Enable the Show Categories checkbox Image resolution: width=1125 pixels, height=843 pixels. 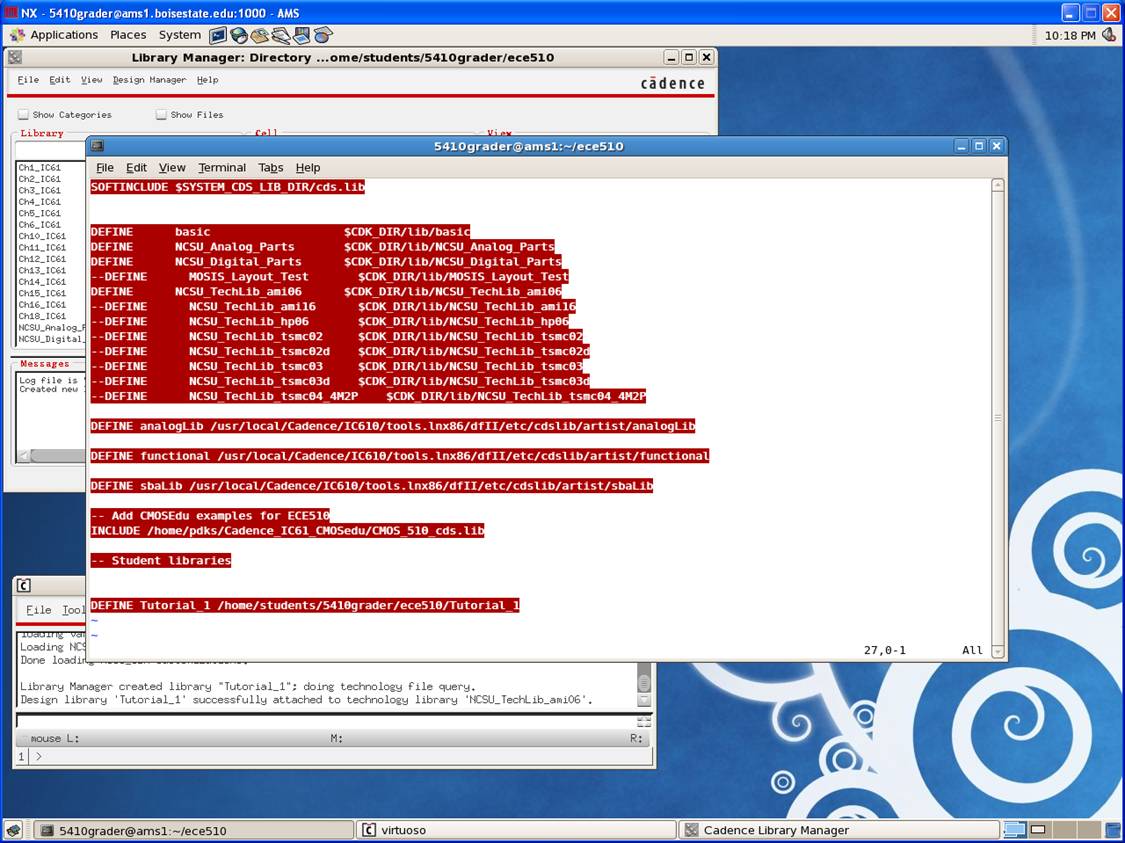coord(24,115)
